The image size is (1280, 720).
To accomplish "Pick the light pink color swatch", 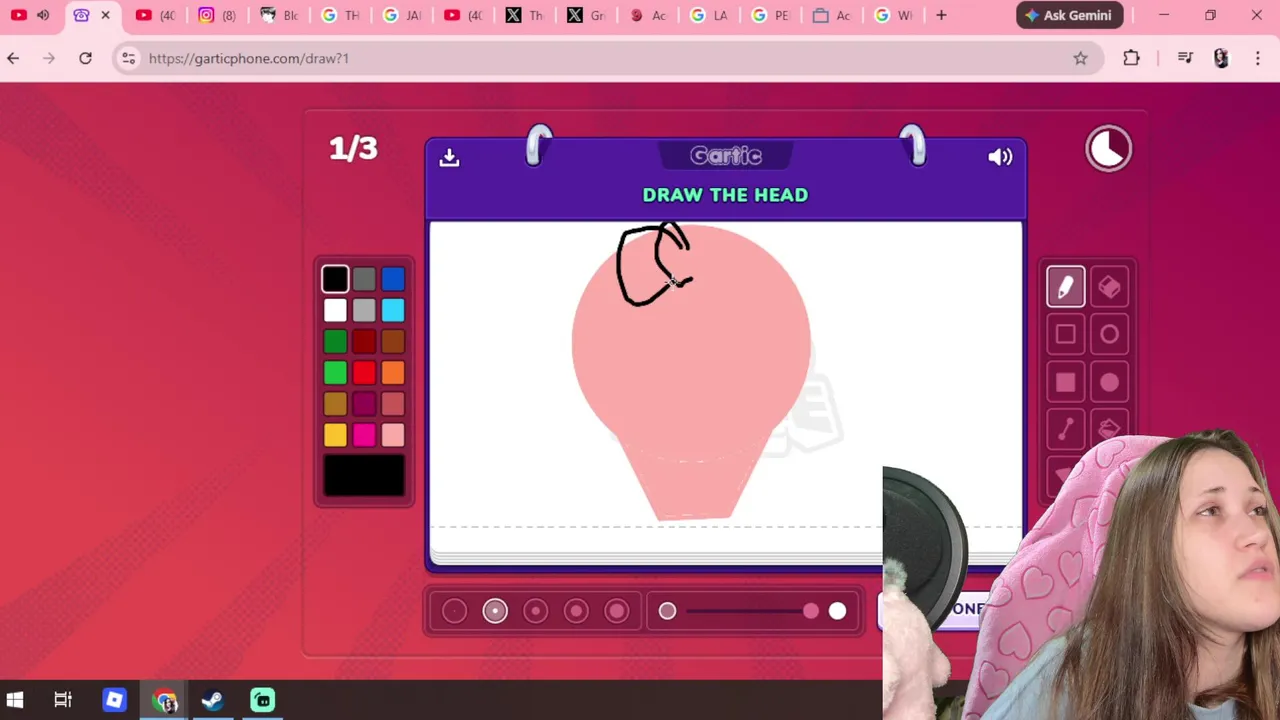I will point(393,434).
